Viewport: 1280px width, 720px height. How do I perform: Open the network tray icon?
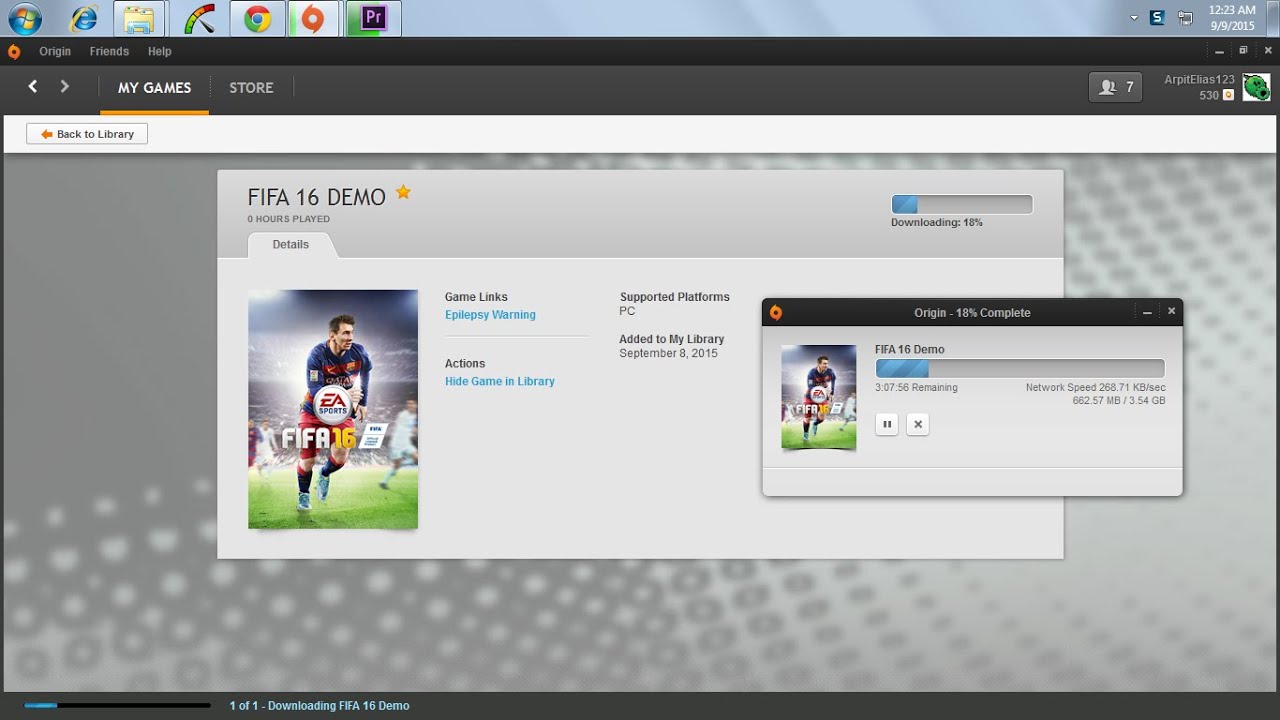(x=1186, y=17)
